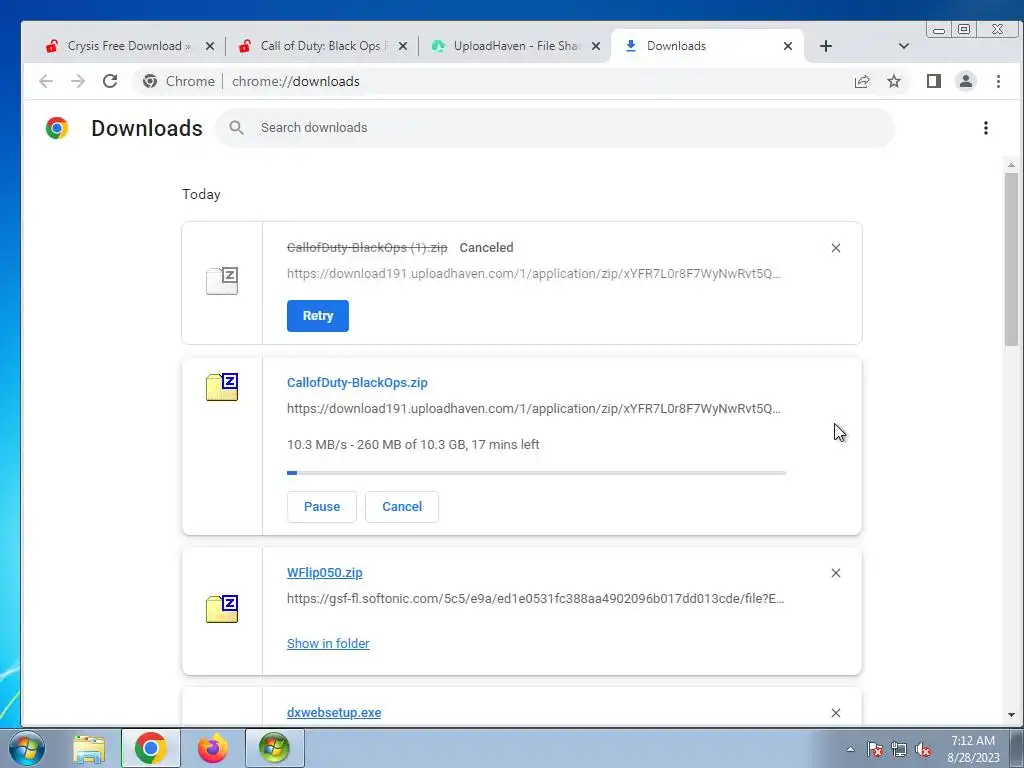Click the browser forward arrow
The width and height of the screenshot is (1024, 768).
pos(78,81)
